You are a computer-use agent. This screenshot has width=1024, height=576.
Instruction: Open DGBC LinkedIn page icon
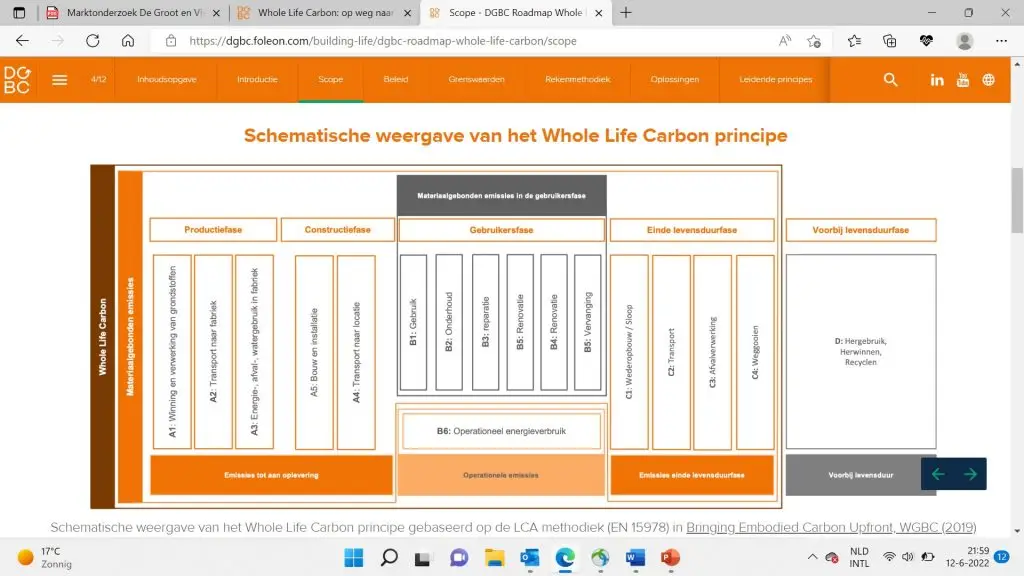coord(937,80)
